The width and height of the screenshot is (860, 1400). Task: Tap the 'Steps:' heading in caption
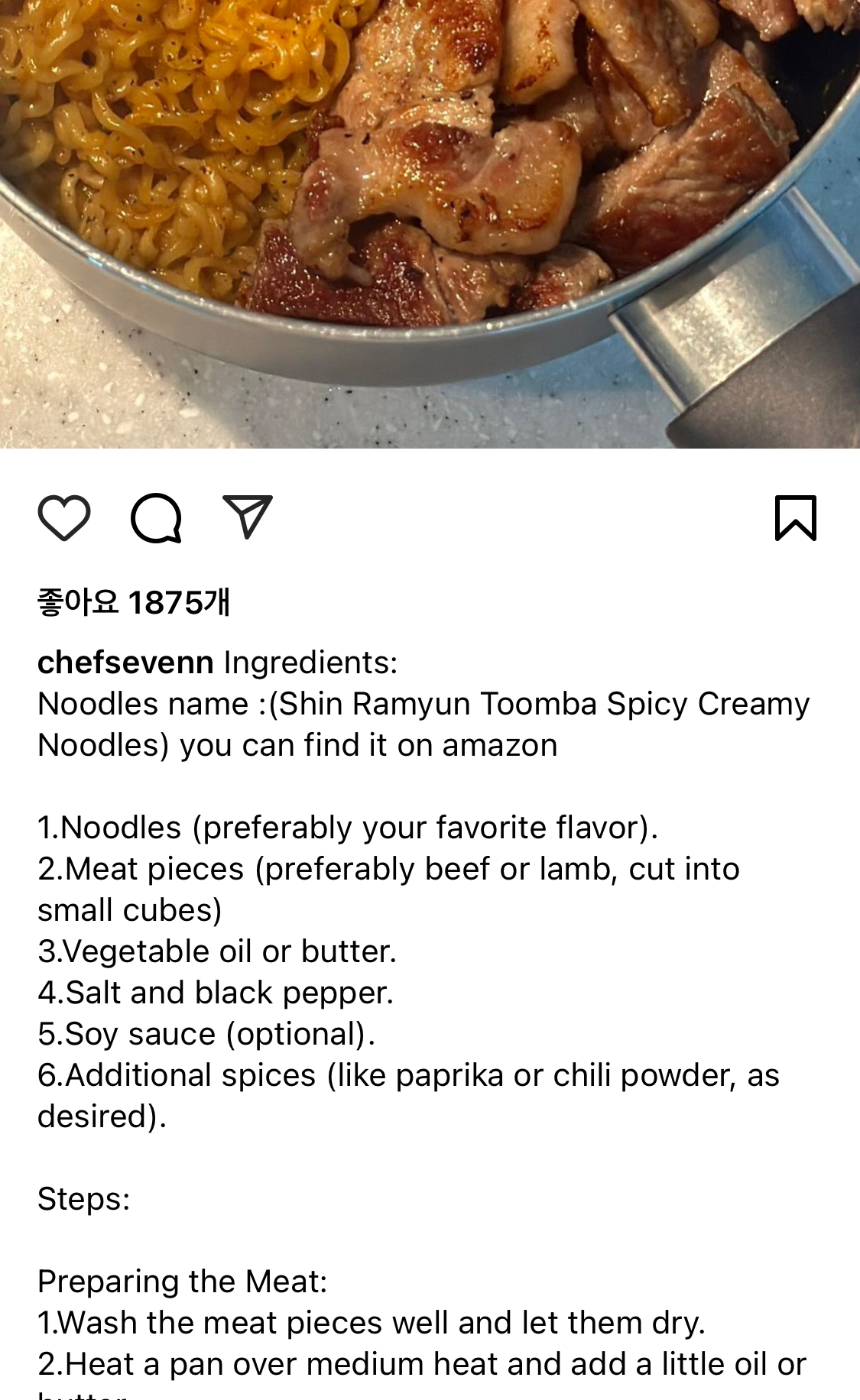click(84, 1199)
